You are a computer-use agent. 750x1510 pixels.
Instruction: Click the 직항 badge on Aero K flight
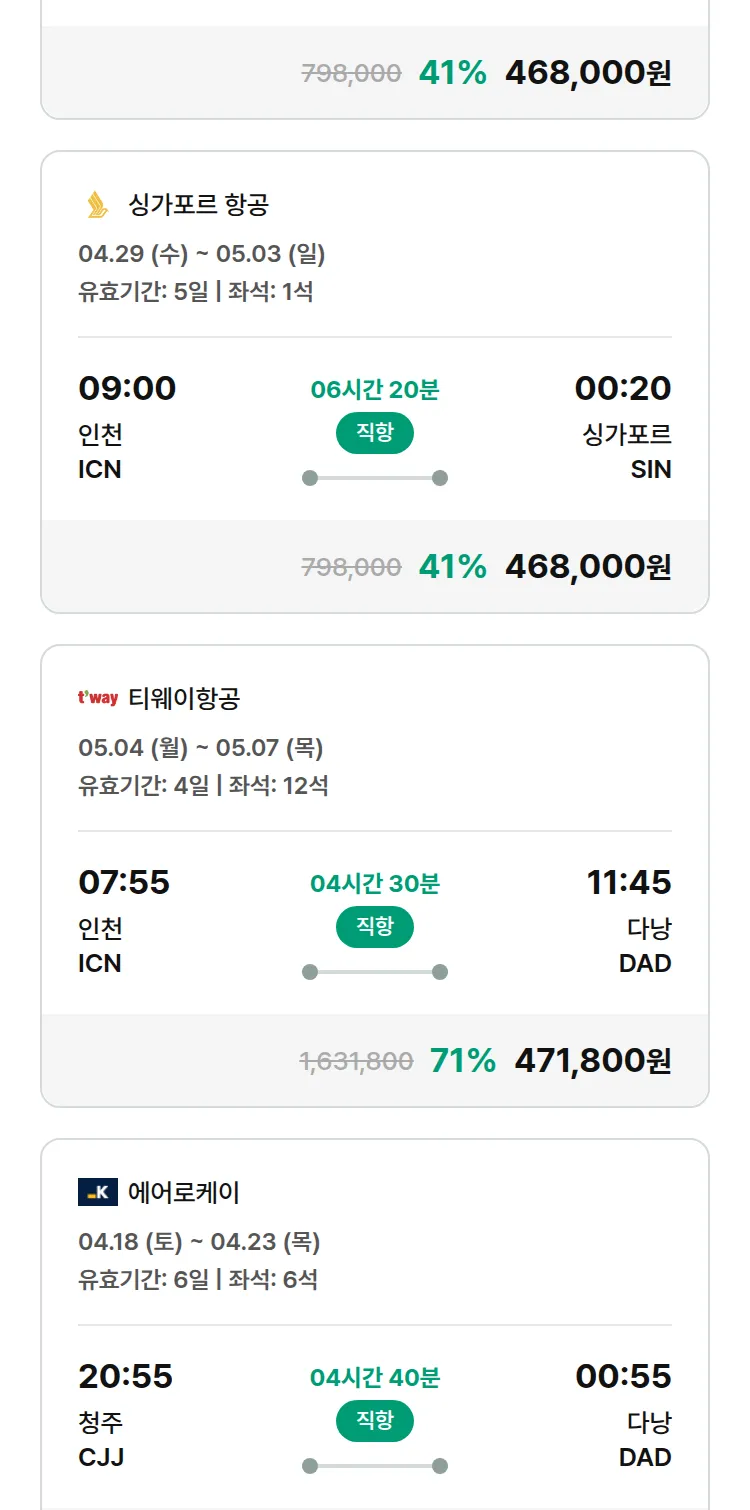click(x=374, y=1421)
